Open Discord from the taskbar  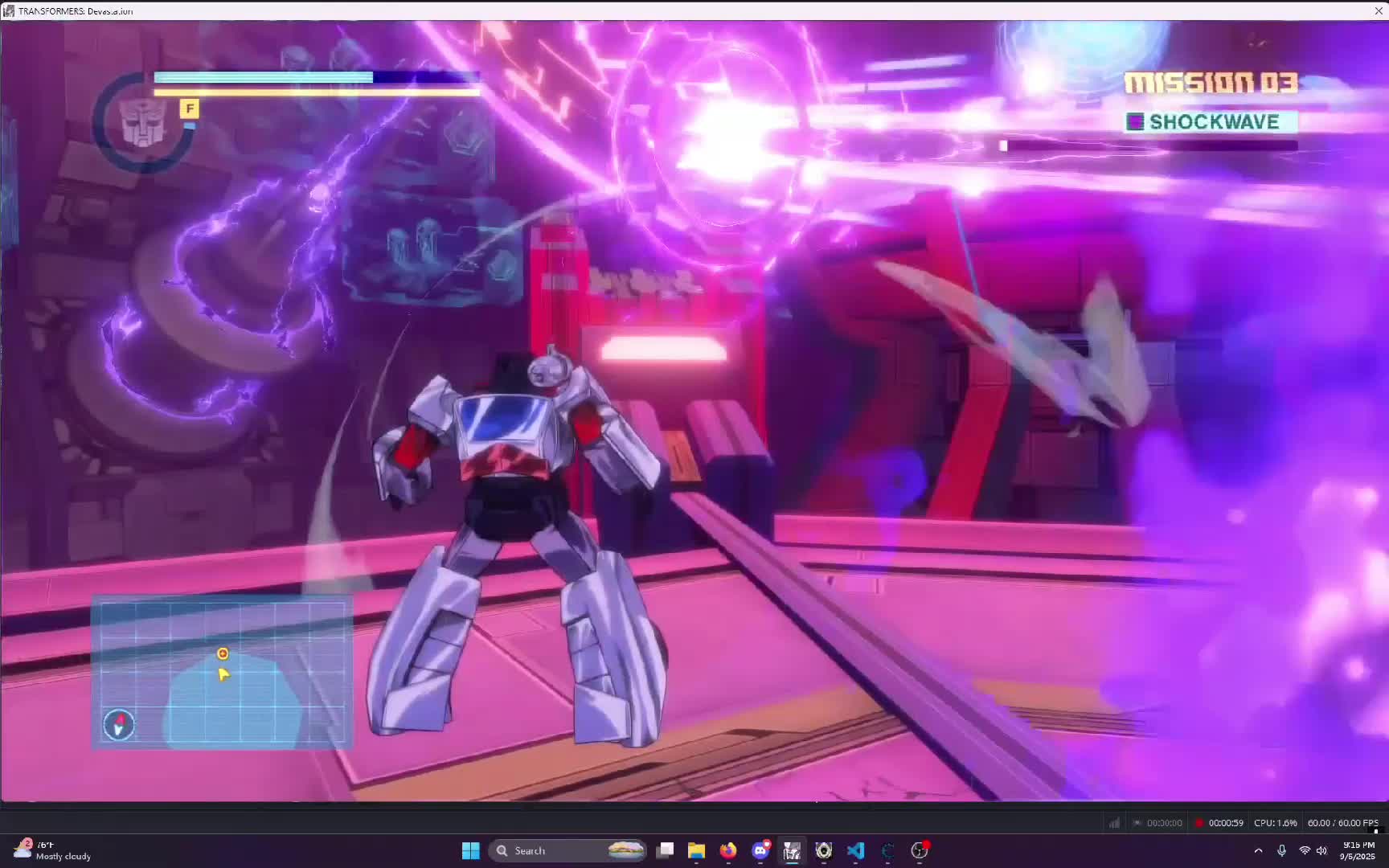click(x=760, y=850)
